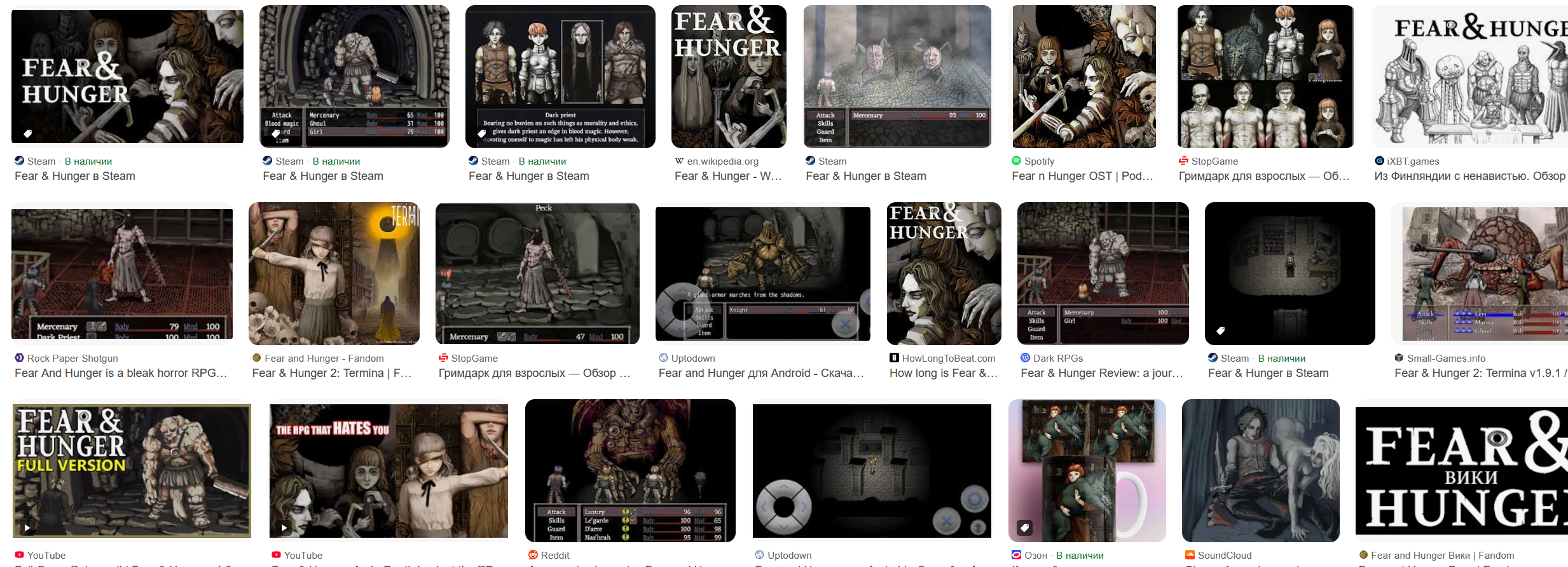The image size is (1568, 567).
Task: Open the SoundCloud artwork thumbnail
Action: click(1261, 470)
